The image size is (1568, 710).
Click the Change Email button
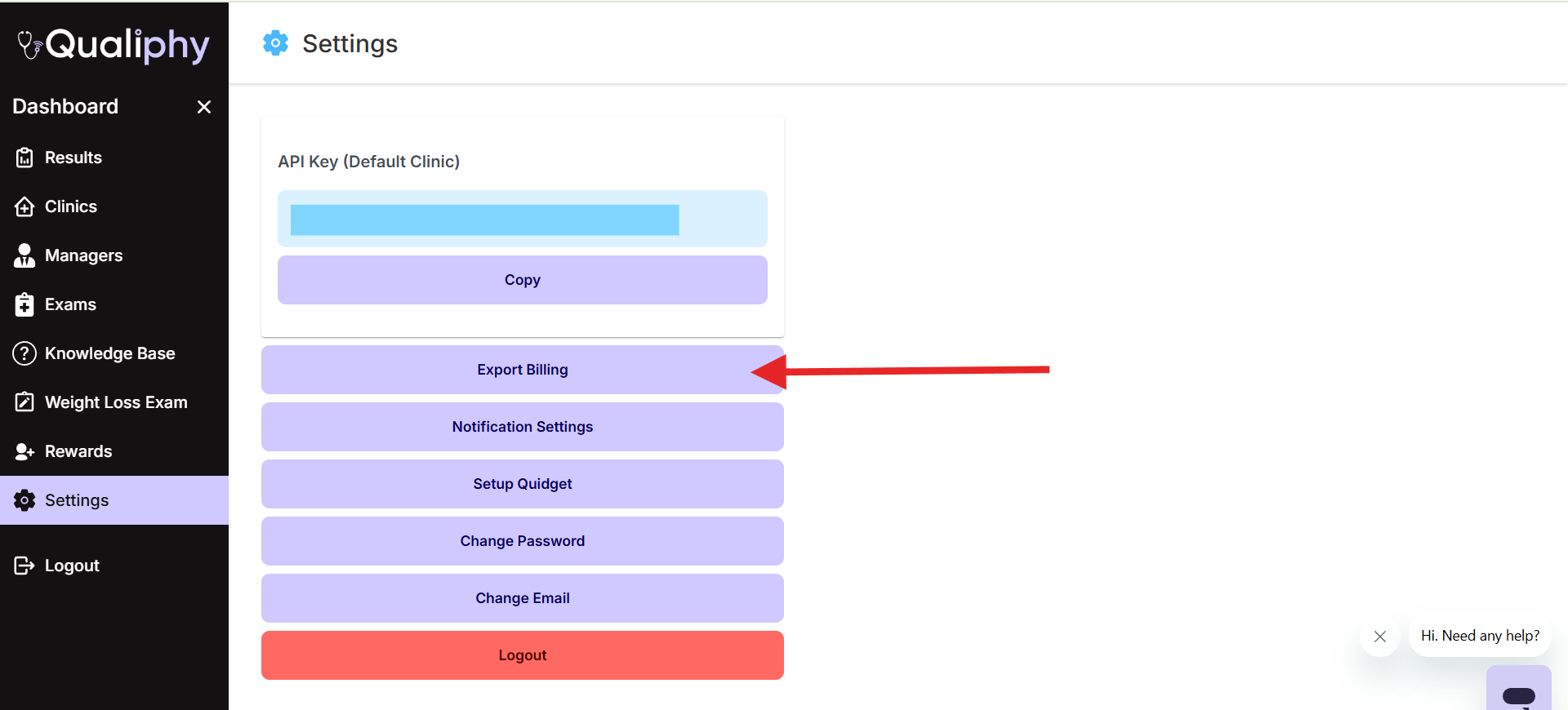coord(523,598)
